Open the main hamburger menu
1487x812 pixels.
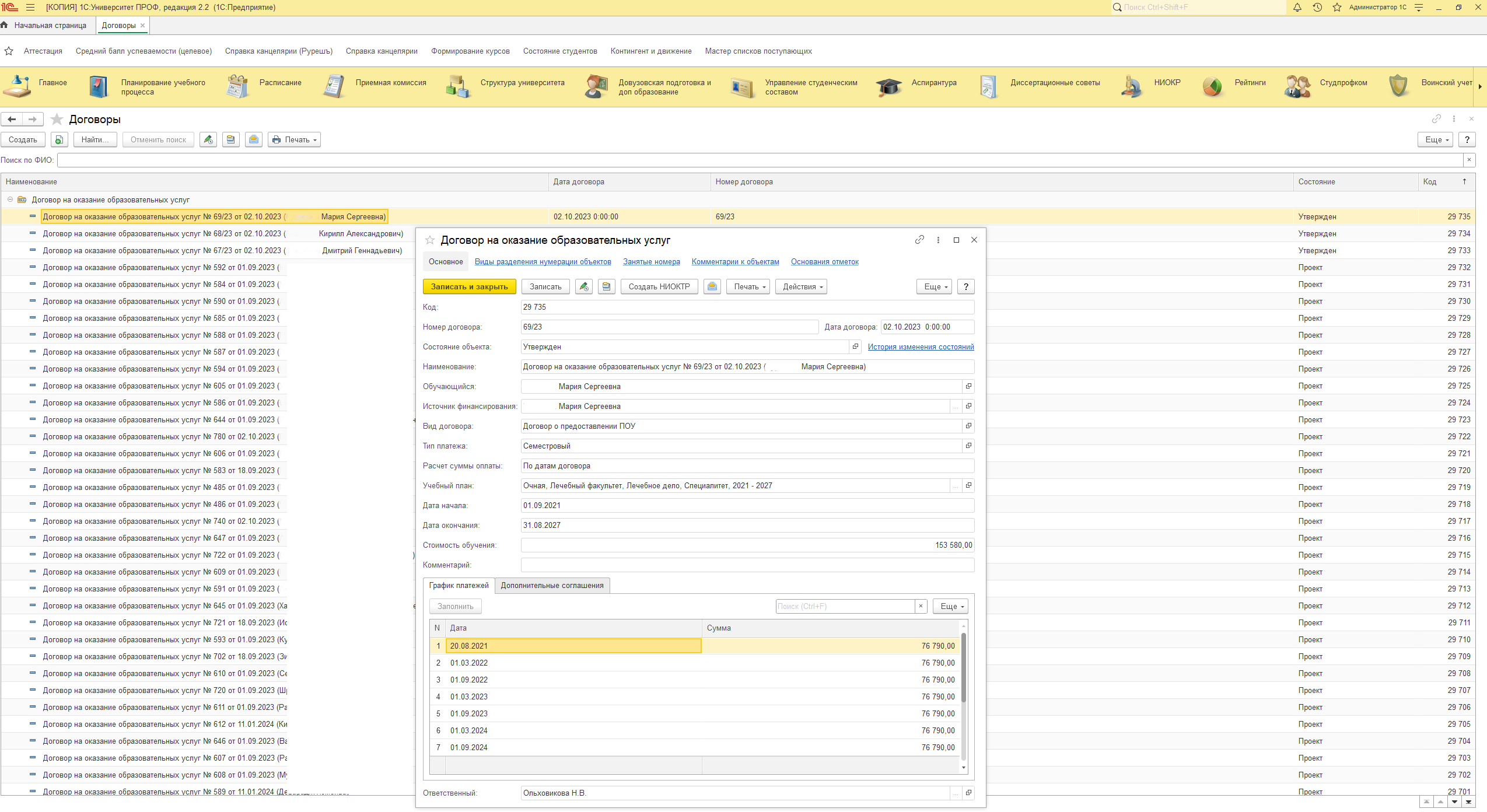click(30, 8)
